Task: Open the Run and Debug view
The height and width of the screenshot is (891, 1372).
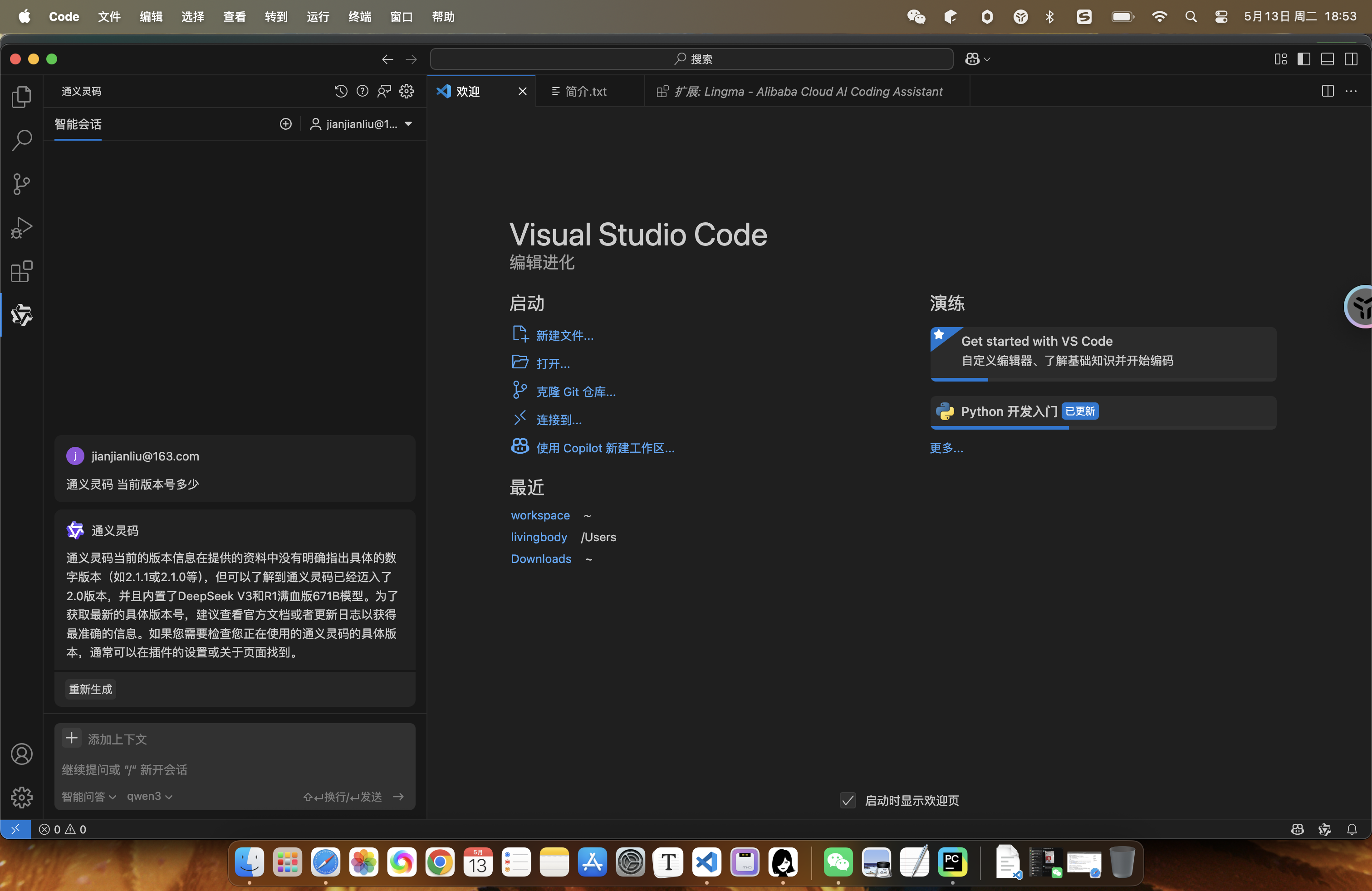Action: pos(21,228)
